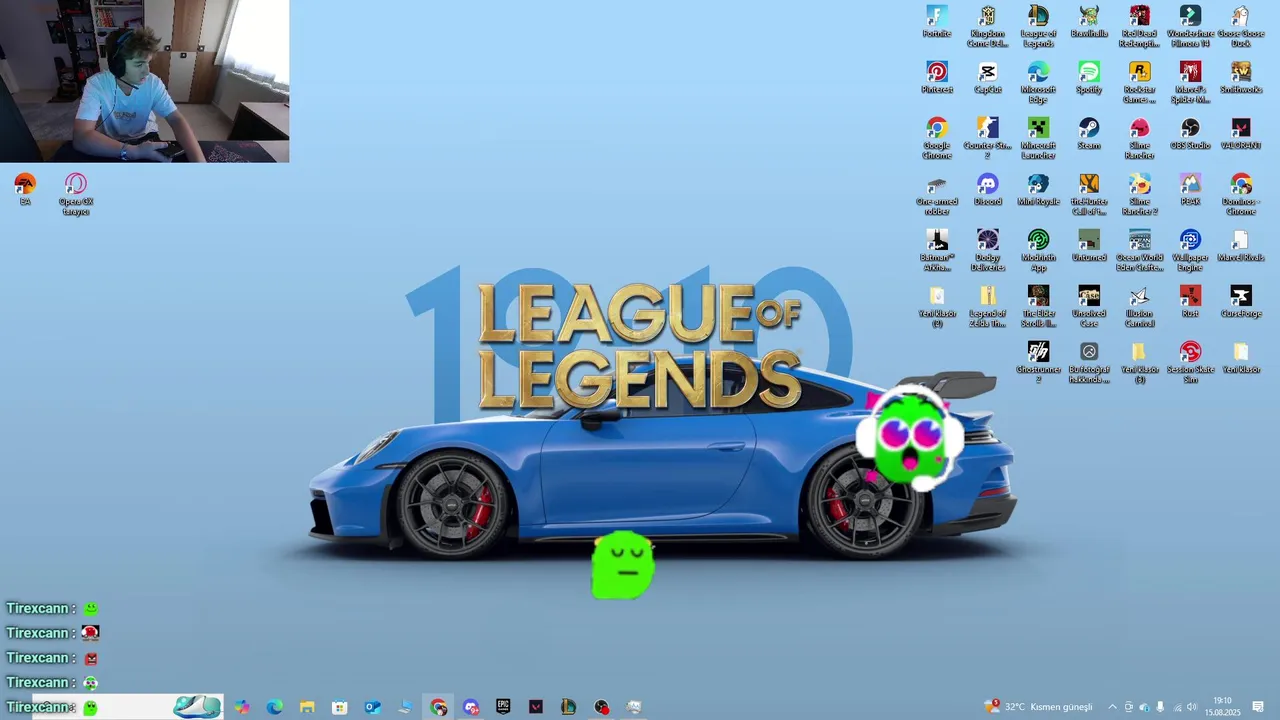Screen dimensions: 1280x720
Task: Select the Legend of Zelda zip archive
Action: pyautogui.click(x=988, y=307)
